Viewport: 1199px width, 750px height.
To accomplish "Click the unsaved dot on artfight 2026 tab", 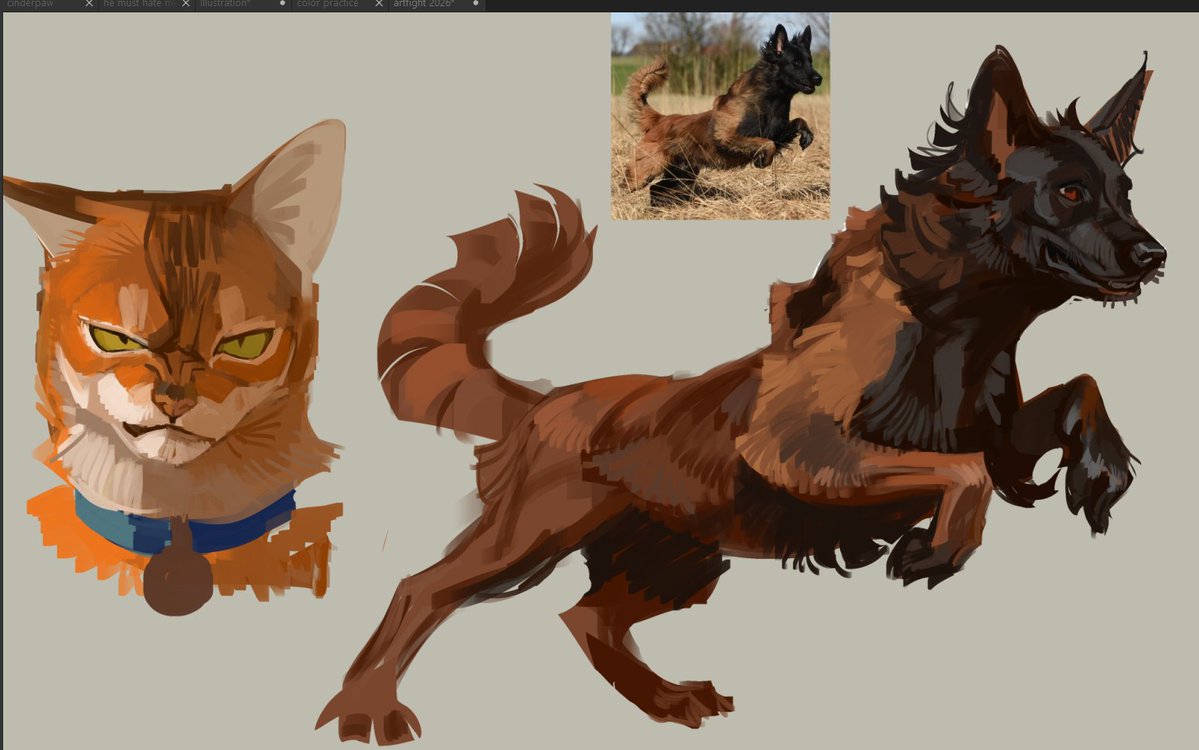I will click(476, 4).
